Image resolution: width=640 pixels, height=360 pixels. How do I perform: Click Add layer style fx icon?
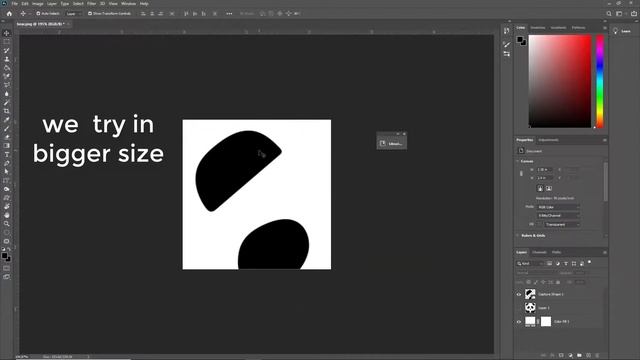coord(552,356)
